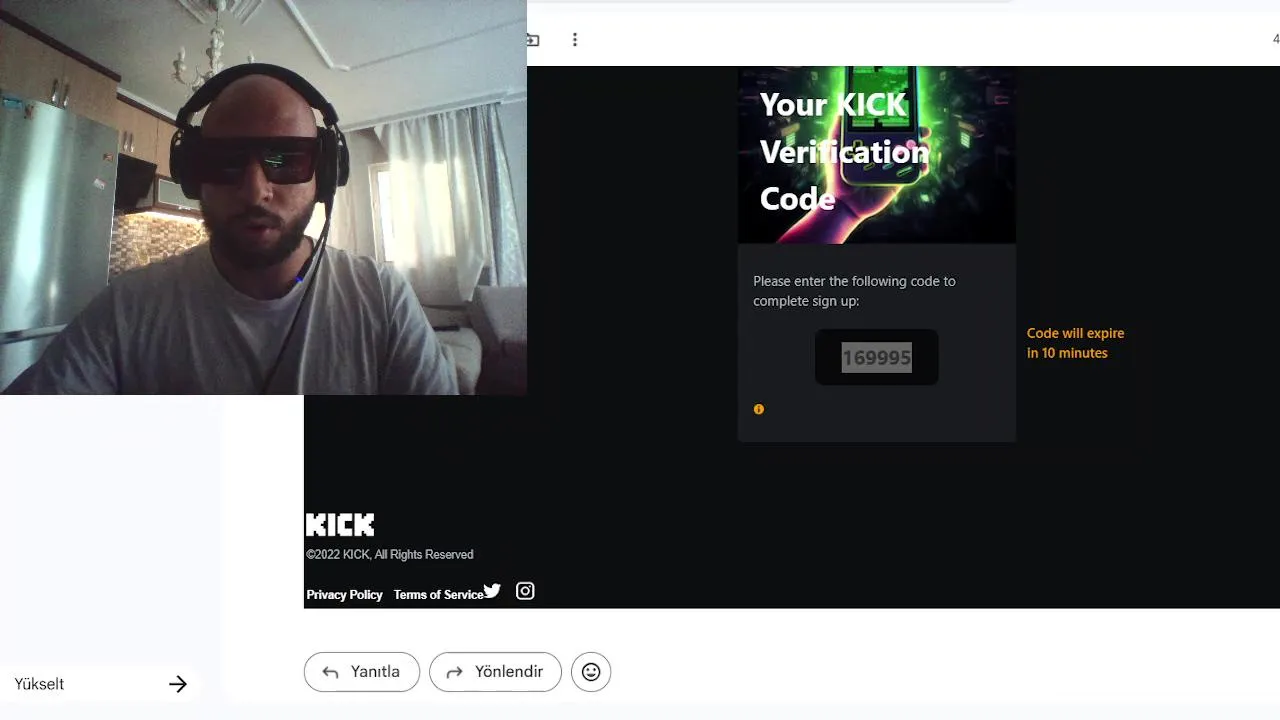The image size is (1280, 720).
Task: Click the orange info icon below code
Action: click(759, 409)
